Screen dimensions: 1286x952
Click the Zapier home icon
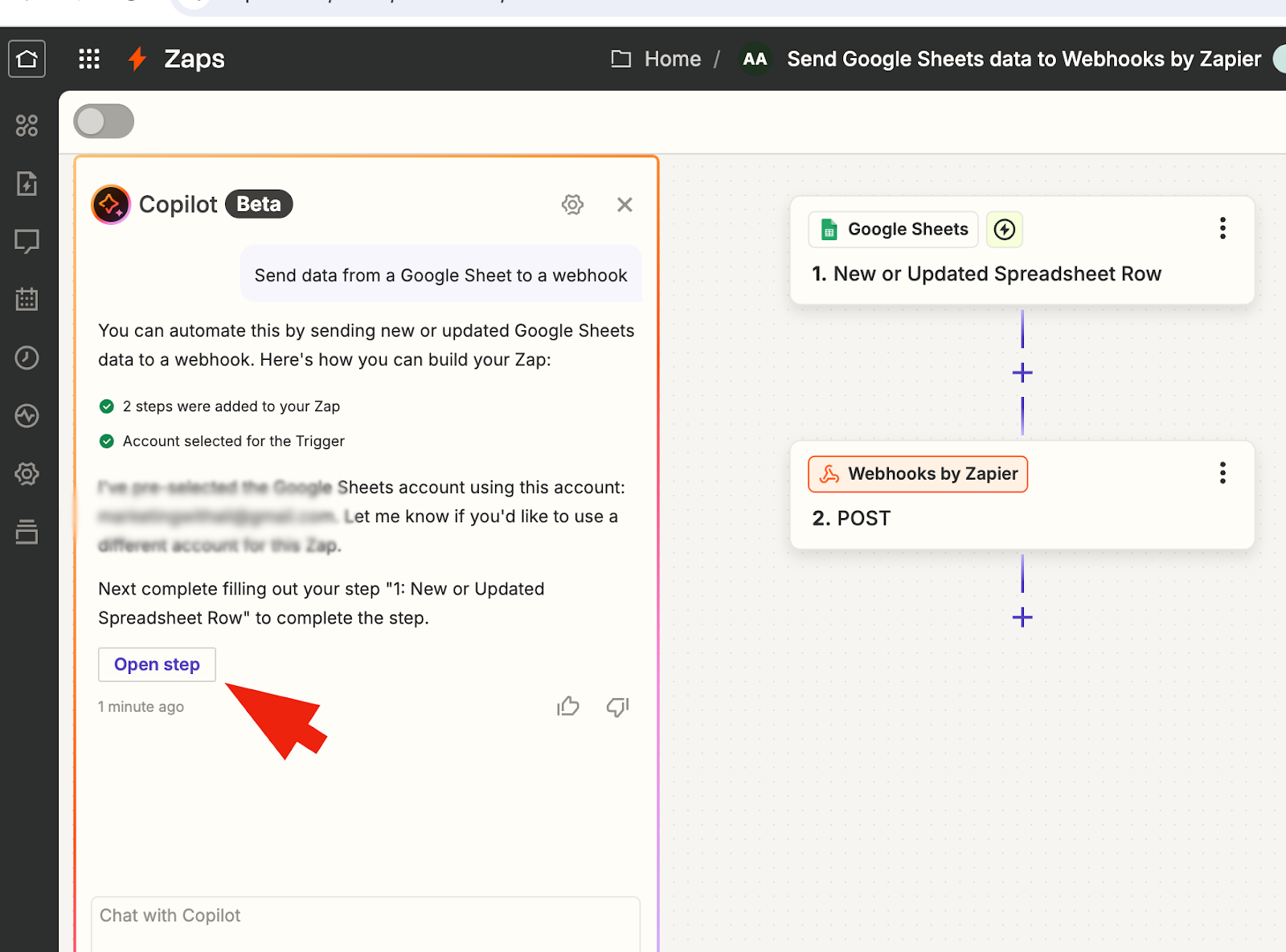point(27,59)
